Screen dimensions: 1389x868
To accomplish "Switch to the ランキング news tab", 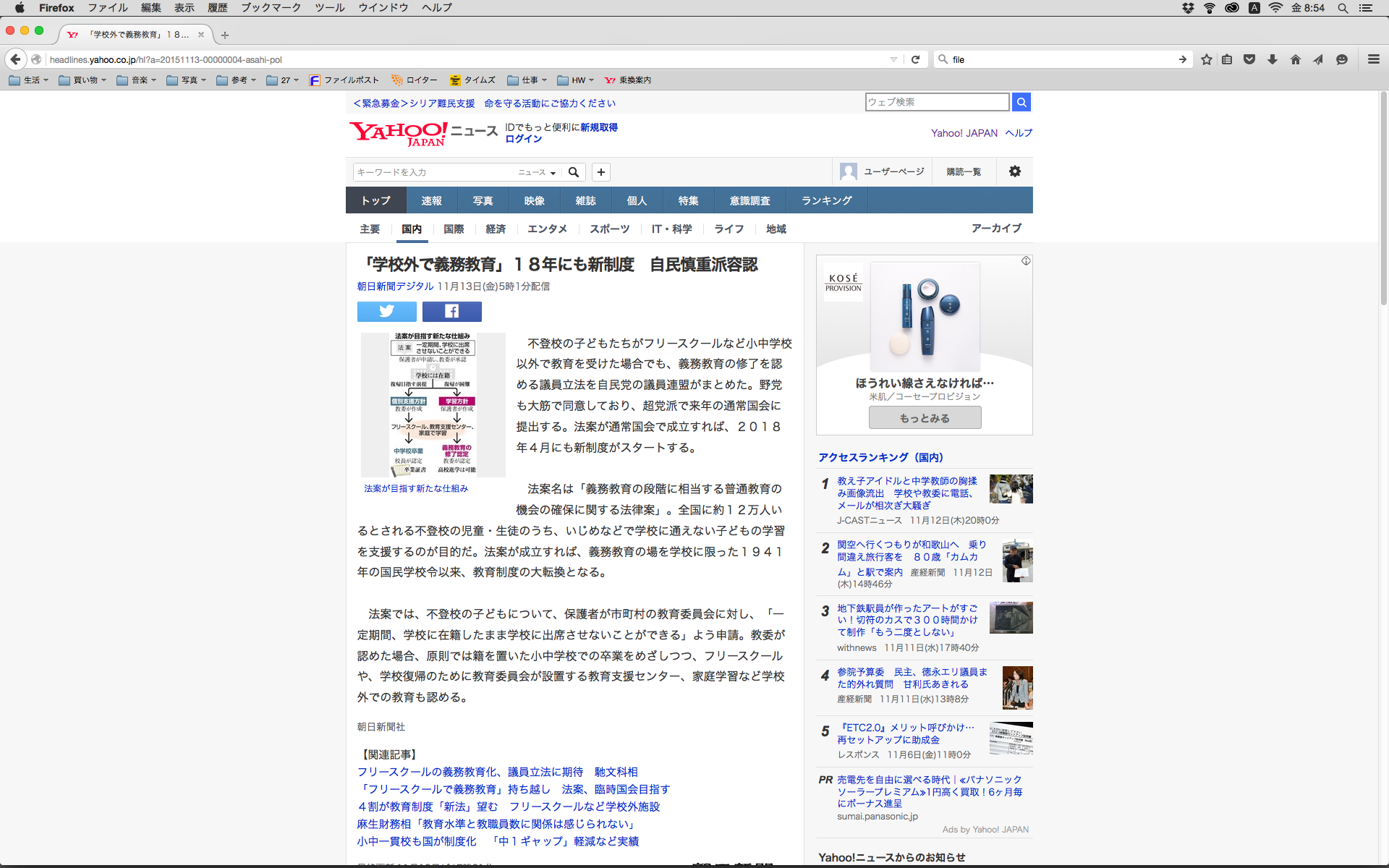I will click(x=826, y=200).
